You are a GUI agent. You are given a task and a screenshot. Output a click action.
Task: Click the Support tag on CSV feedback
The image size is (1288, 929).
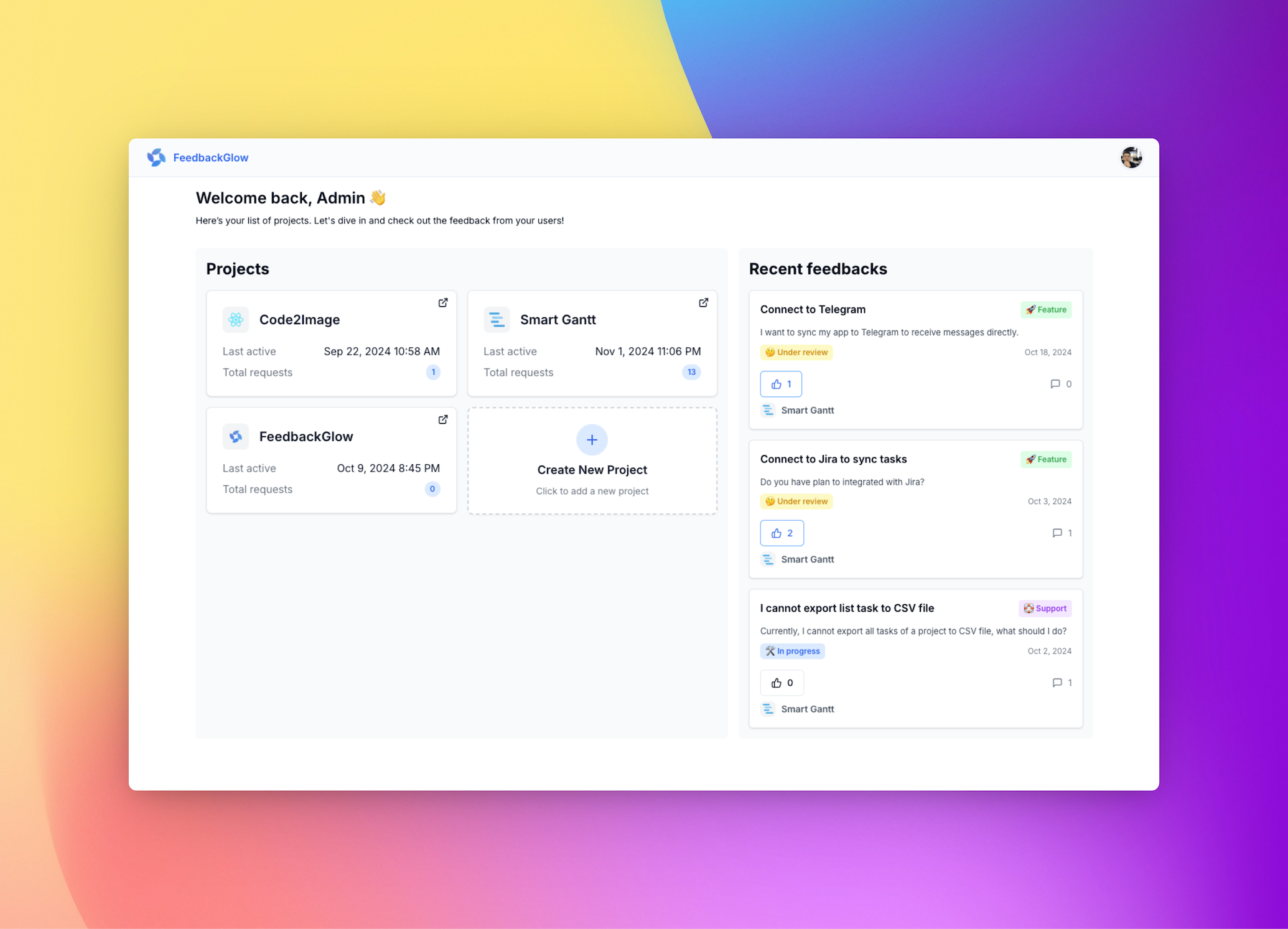coord(1045,609)
